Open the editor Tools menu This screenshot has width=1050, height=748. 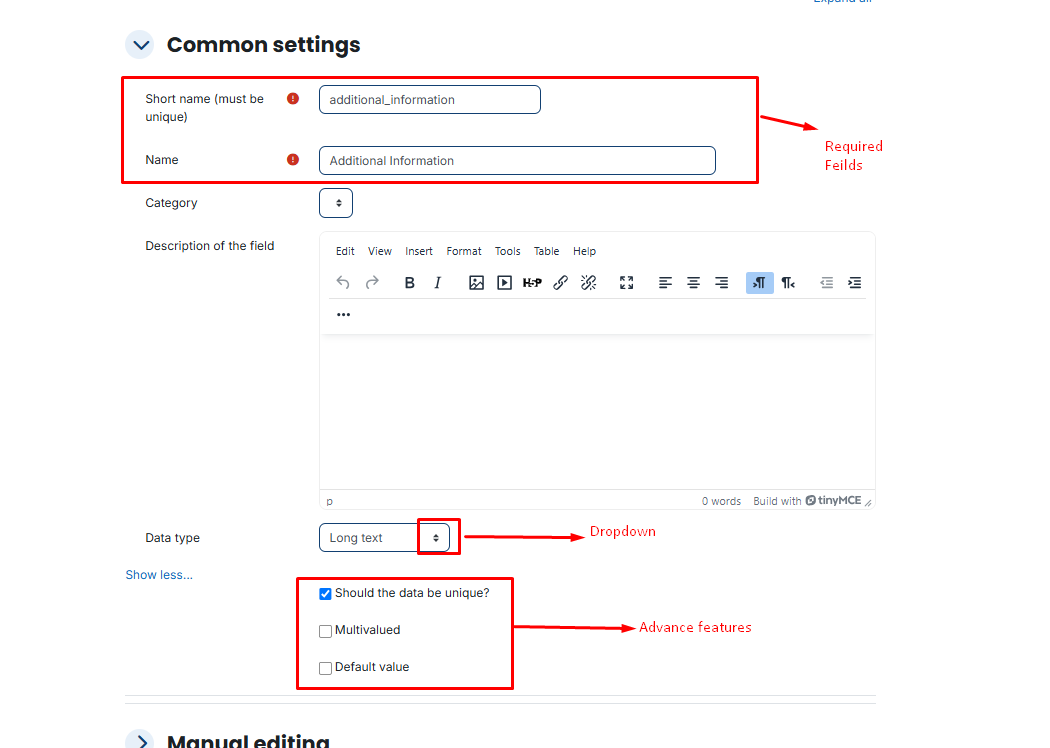click(508, 251)
